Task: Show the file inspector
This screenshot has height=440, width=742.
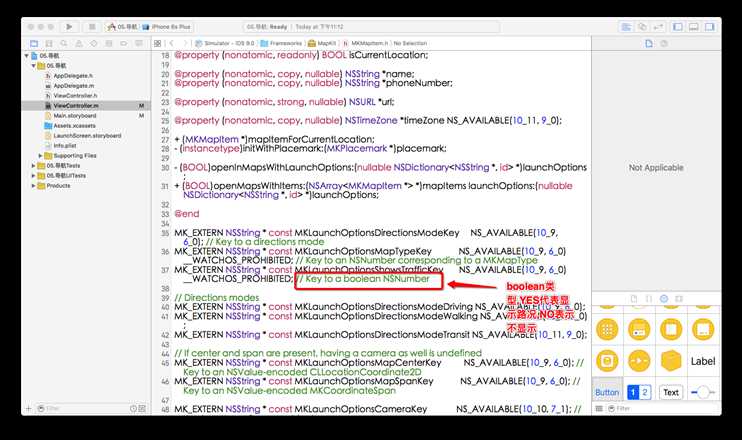Action: (x=649, y=44)
